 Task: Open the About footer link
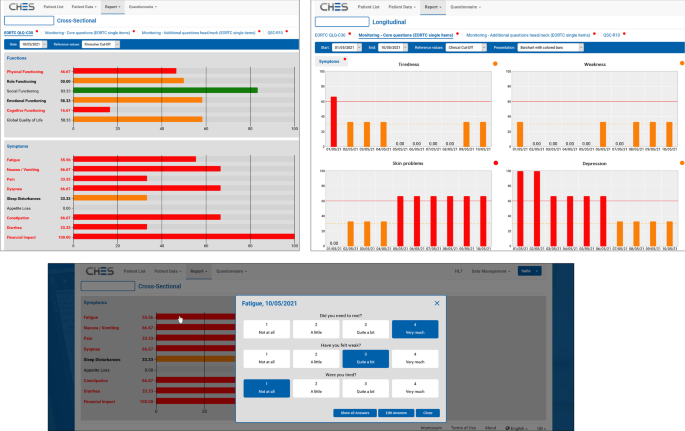[490, 428]
